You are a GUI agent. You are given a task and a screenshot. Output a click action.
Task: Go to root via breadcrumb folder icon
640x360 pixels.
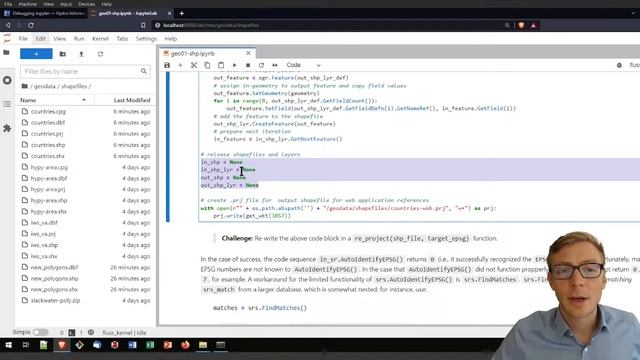click(24, 86)
